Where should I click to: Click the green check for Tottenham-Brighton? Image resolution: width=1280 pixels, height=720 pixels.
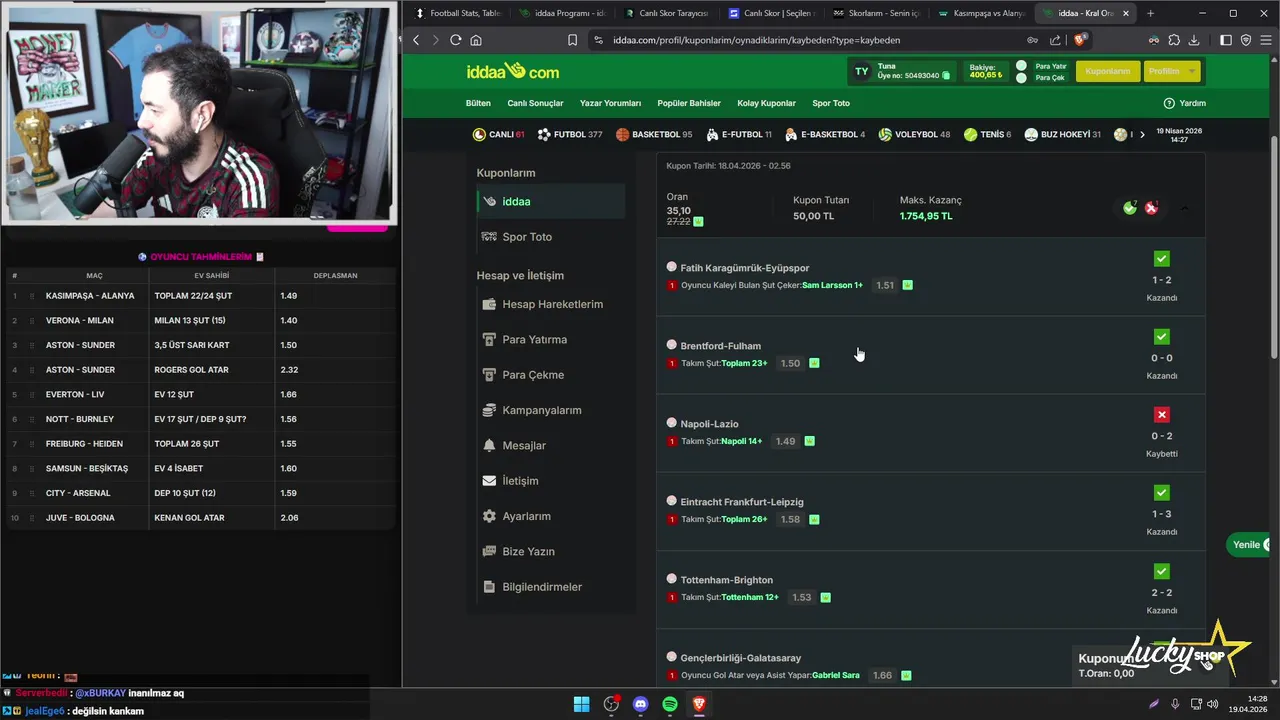(1161, 571)
